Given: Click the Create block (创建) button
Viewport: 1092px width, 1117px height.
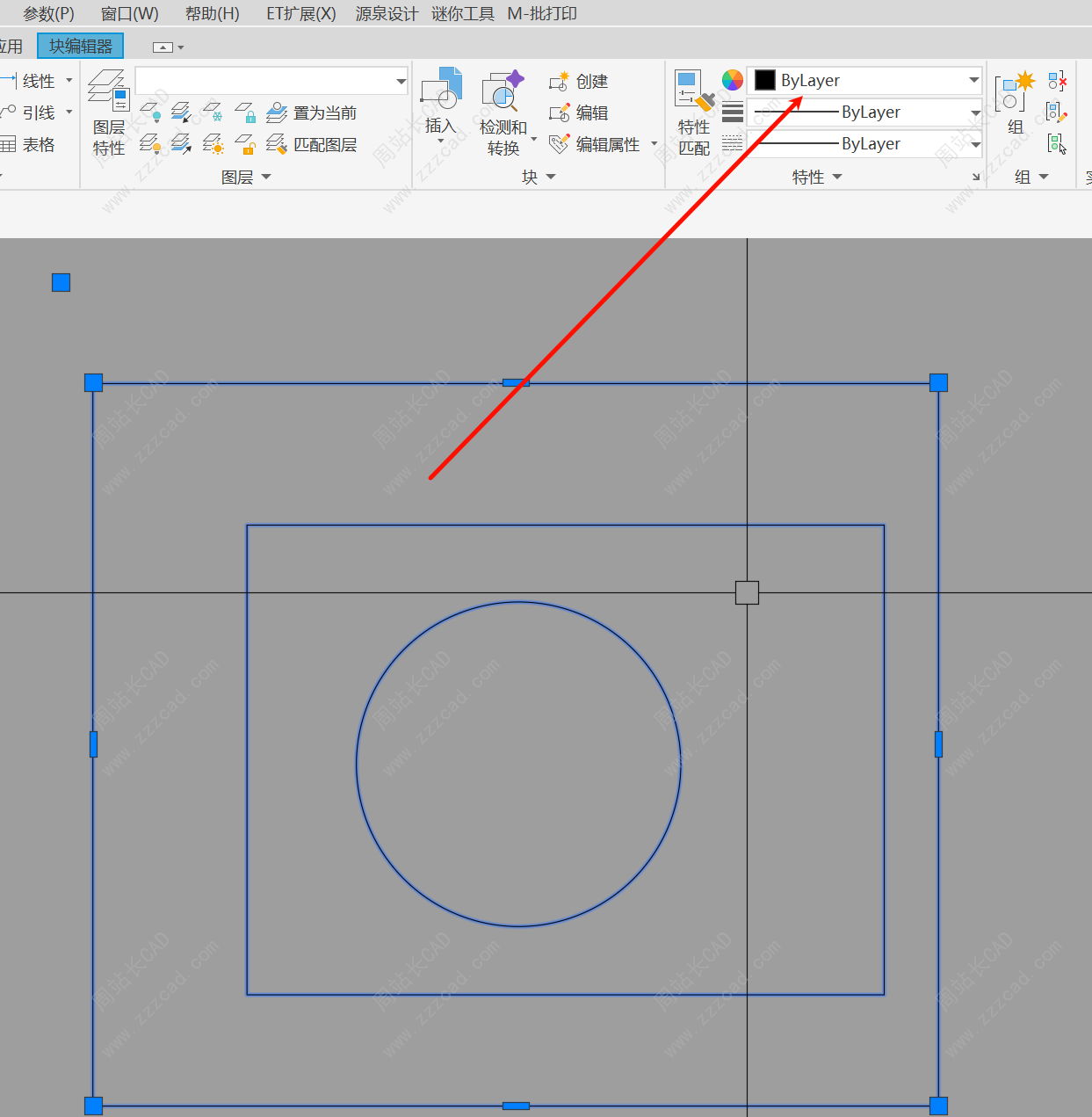Looking at the screenshot, I should pos(579,81).
